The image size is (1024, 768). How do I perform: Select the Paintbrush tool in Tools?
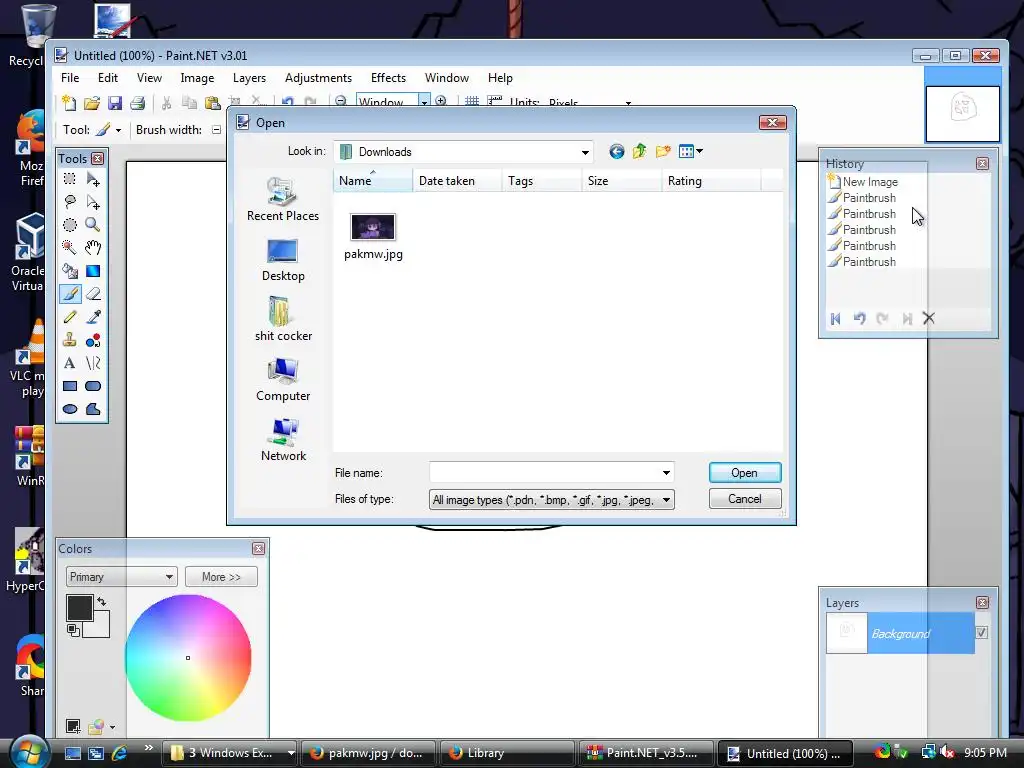[70, 294]
